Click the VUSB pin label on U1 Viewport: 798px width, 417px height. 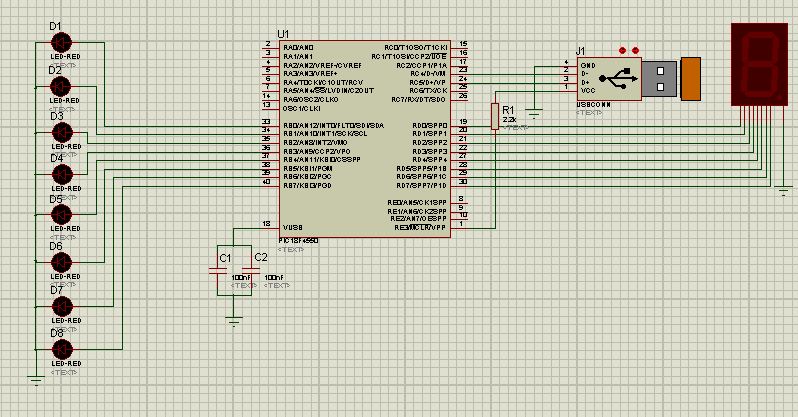293,228
